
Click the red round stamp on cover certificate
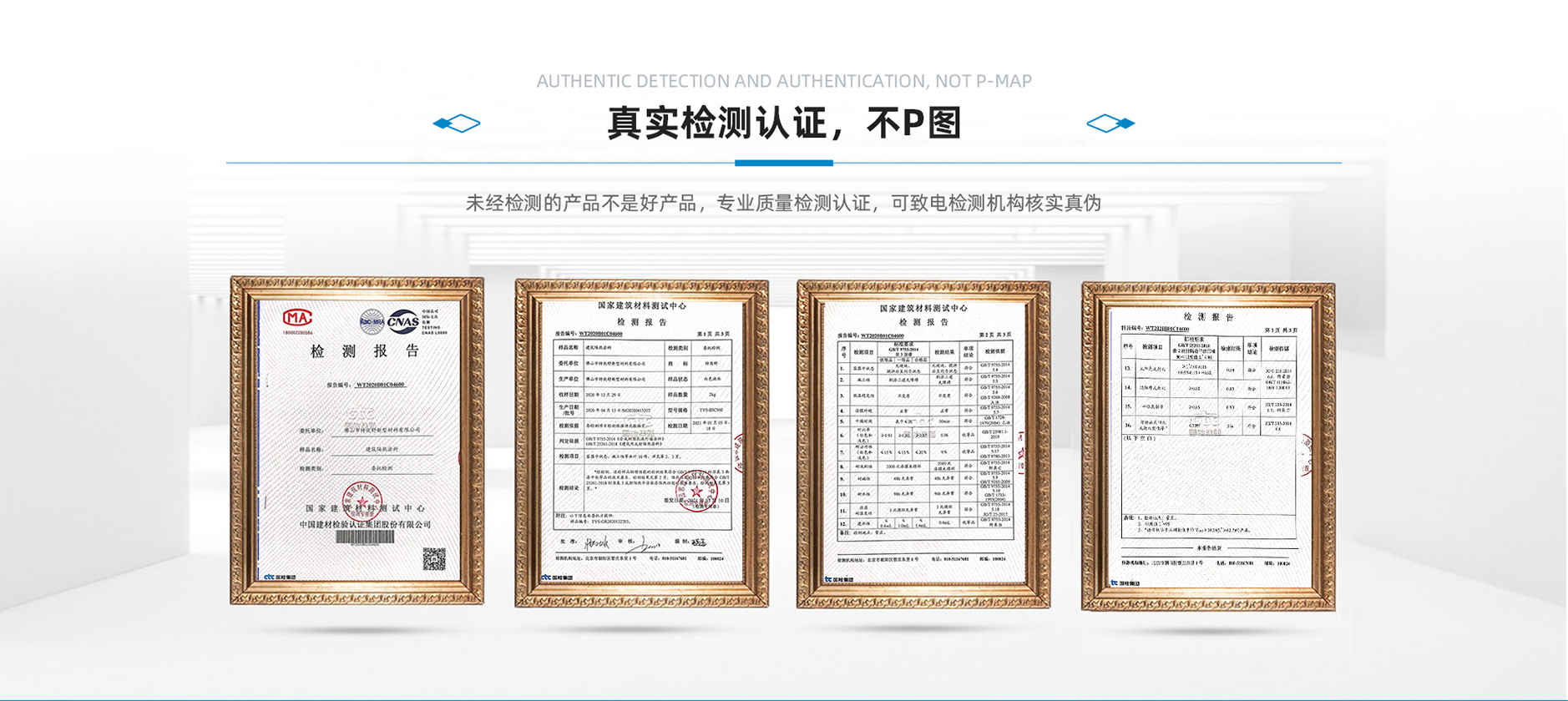click(x=362, y=499)
